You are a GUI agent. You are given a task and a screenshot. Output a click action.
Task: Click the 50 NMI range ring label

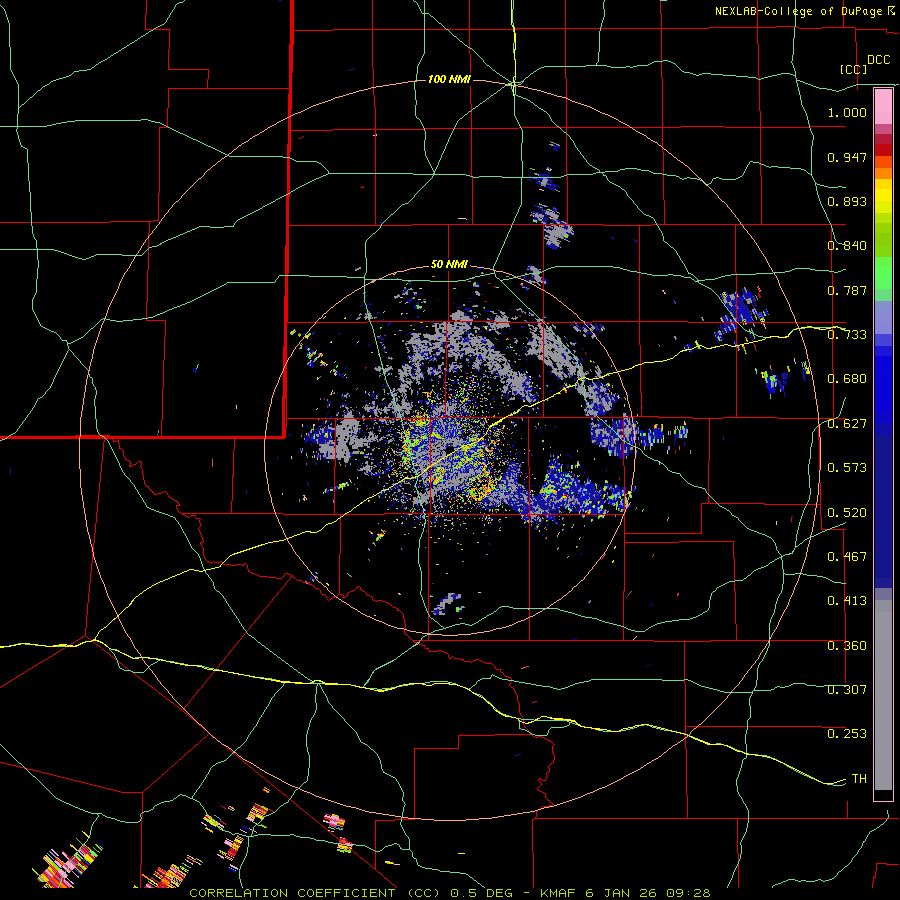(x=449, y=264)
